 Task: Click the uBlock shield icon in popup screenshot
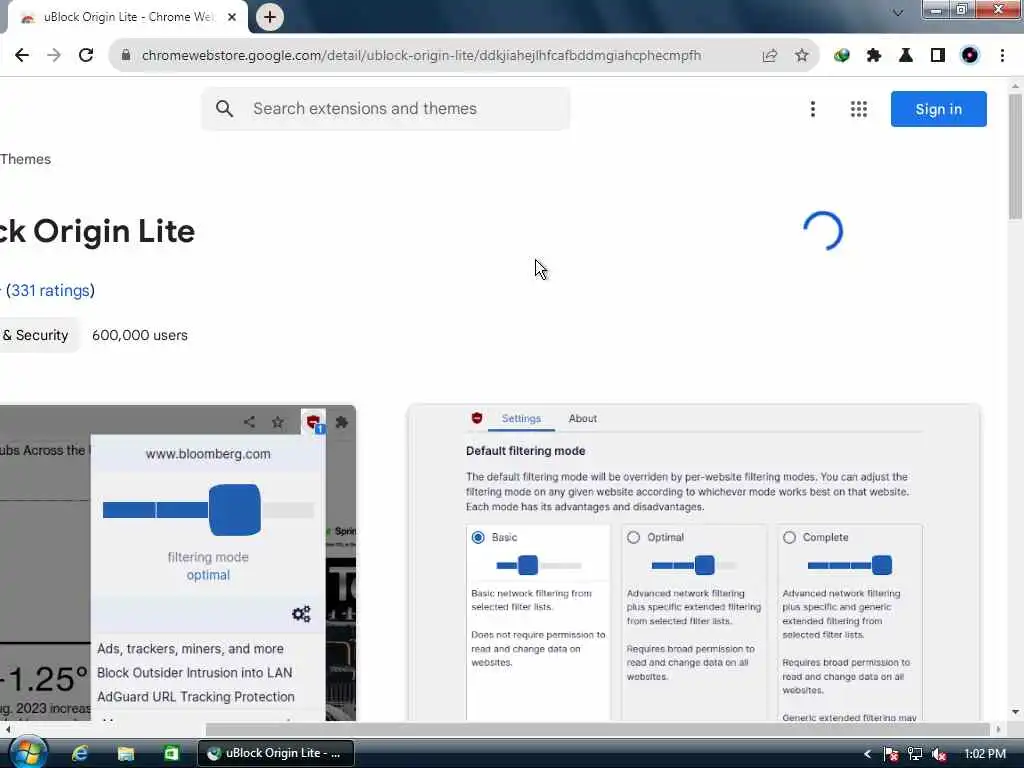[313, 422]
